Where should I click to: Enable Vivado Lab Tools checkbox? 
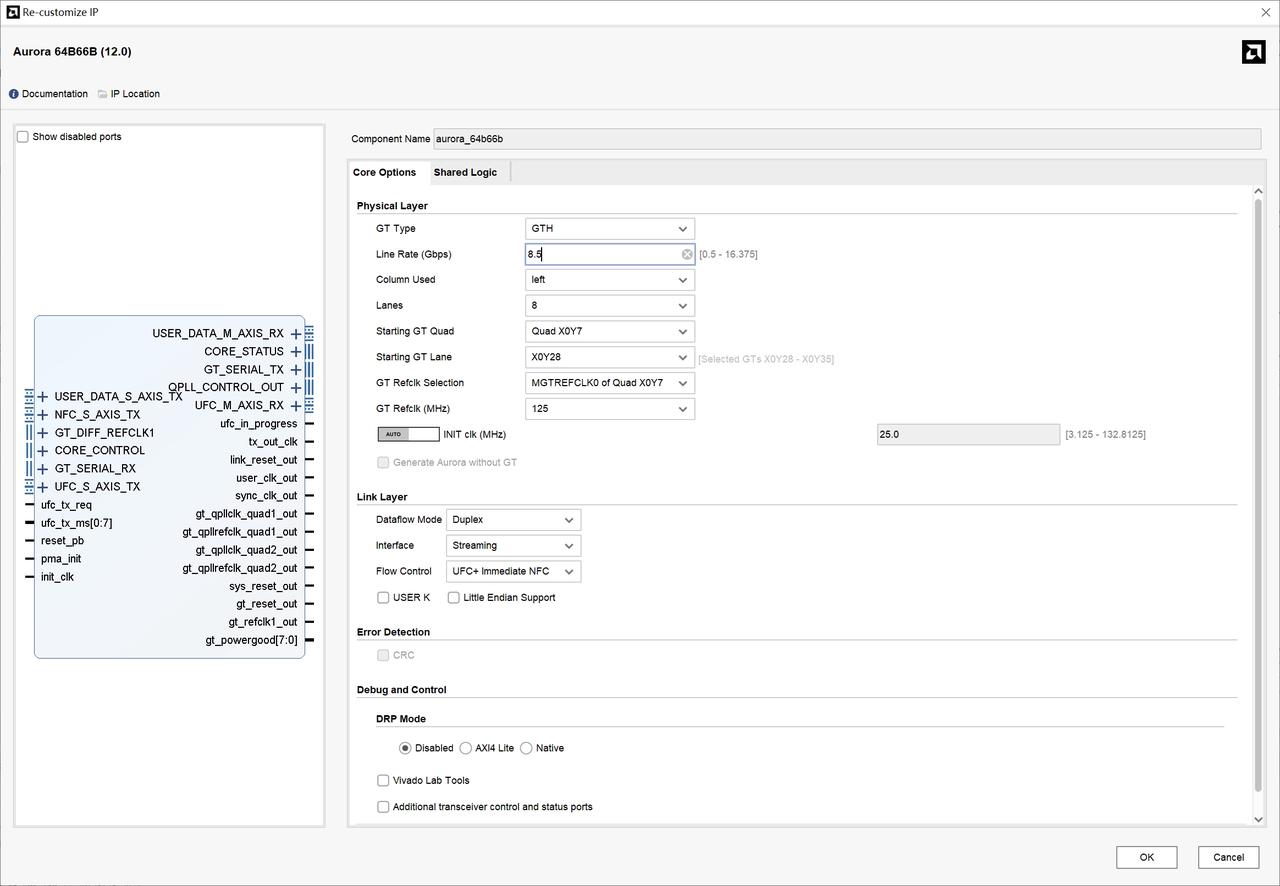coord(383,781)
